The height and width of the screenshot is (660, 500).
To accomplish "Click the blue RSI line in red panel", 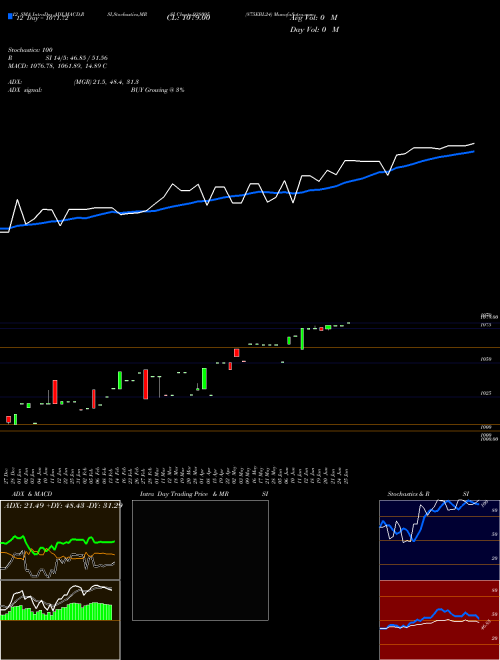I will (429, 619).
